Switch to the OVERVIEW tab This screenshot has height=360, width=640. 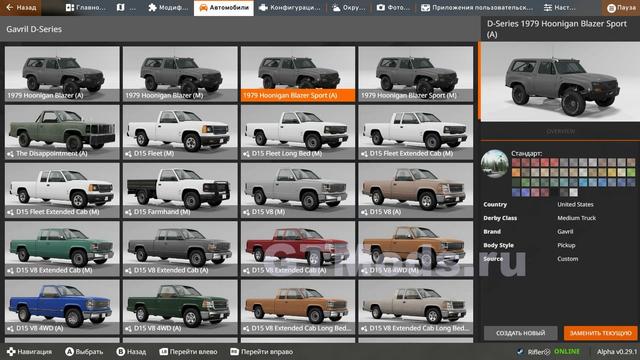pyautogui.click(x=560, y=131)
